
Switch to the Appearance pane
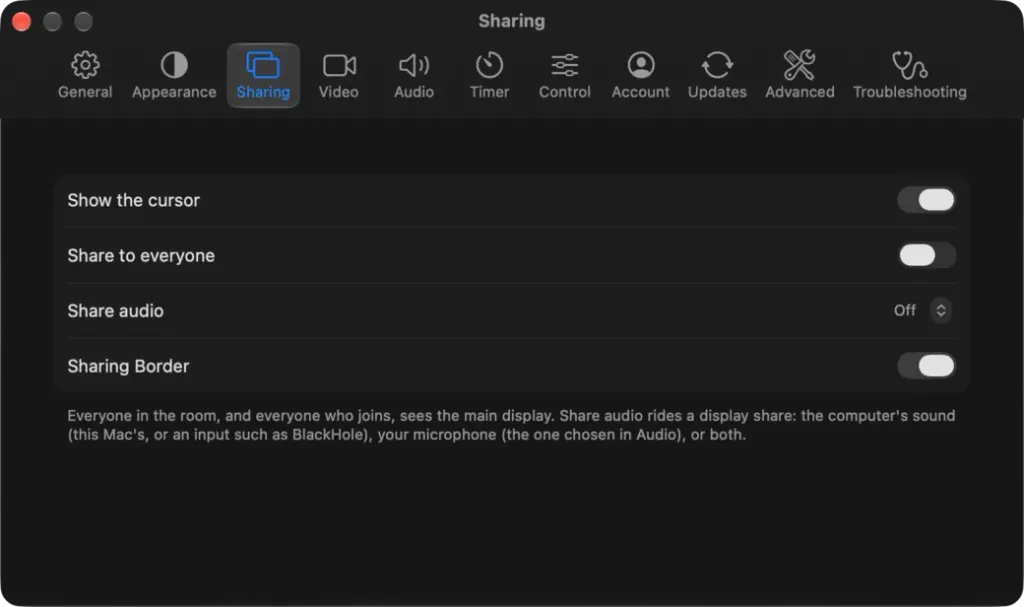[174, 75]
